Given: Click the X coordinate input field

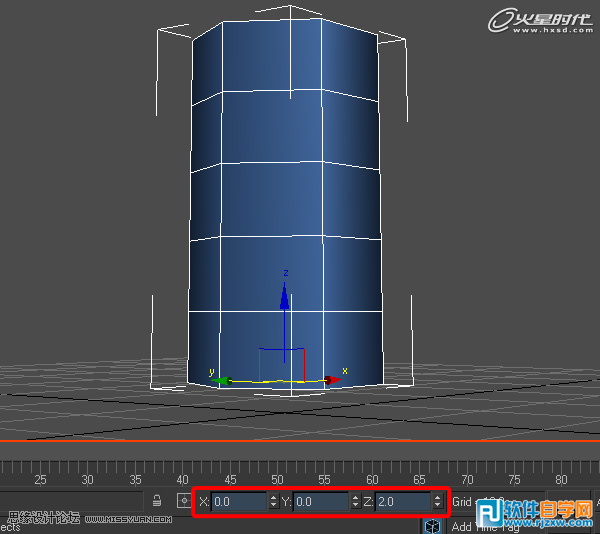Looking at the screenshot, I should [x=239, y=501].
